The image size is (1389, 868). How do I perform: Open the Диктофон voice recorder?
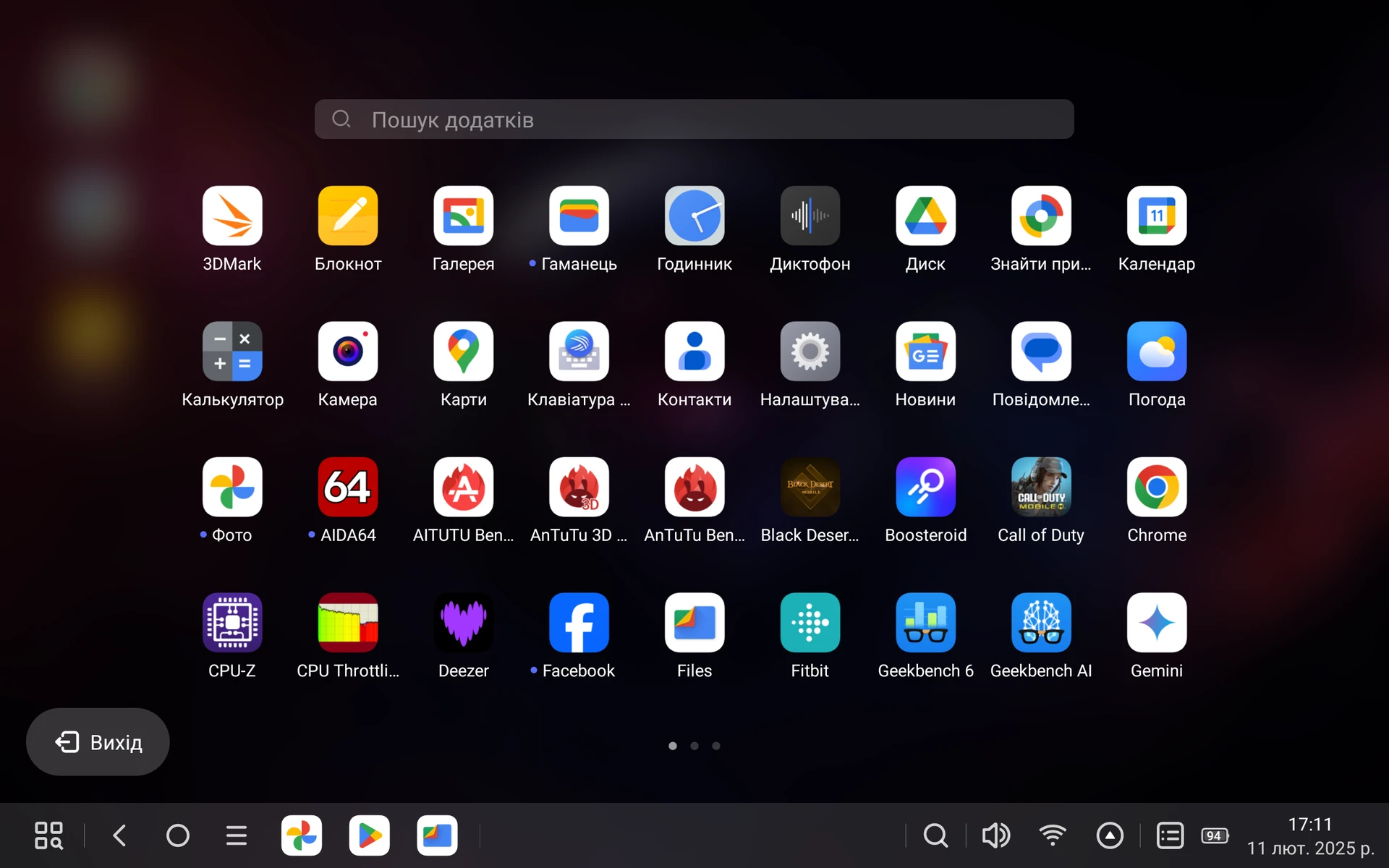click(810, 216)
